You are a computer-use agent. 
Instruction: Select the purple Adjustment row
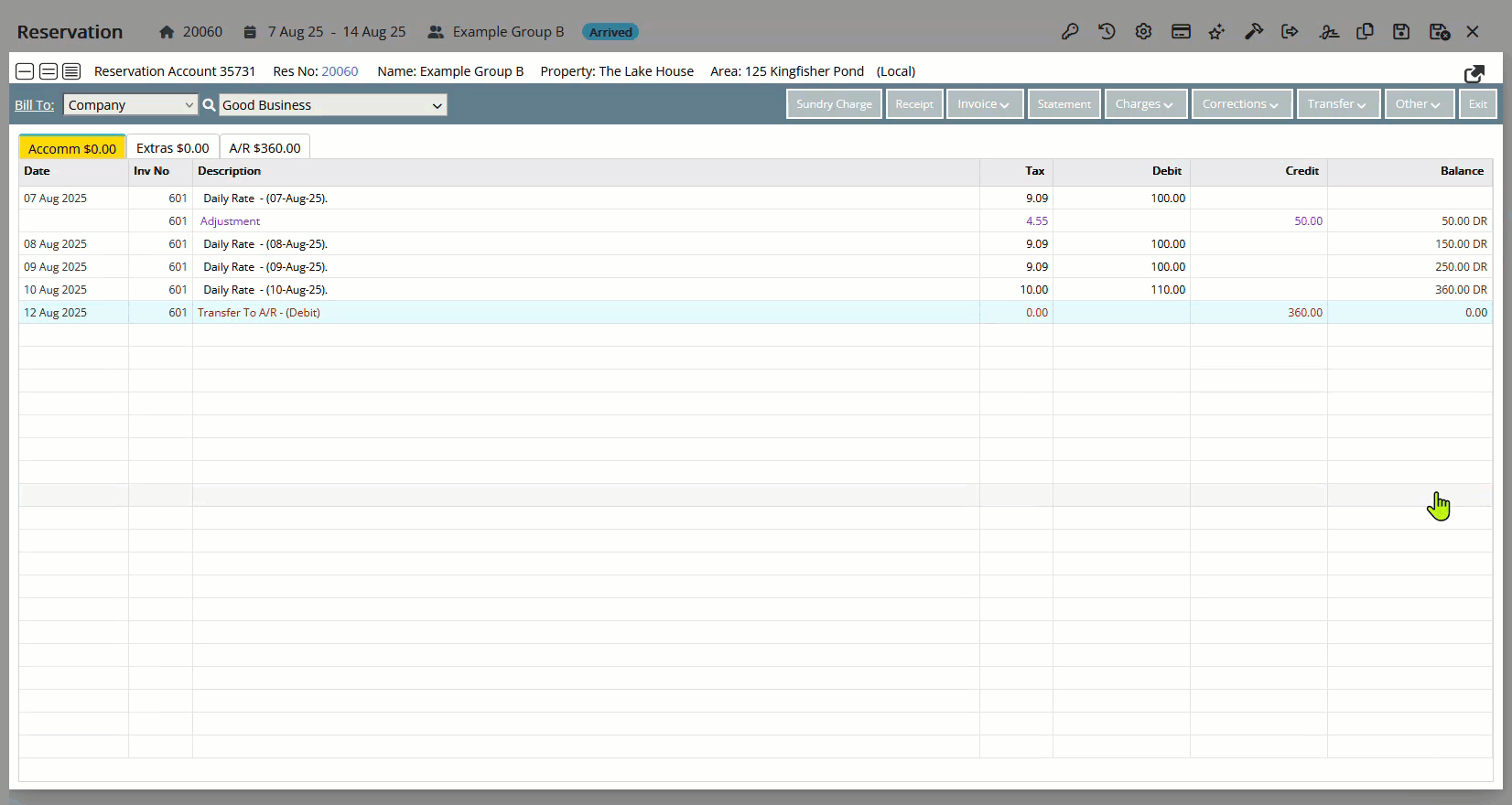(755, 220)
